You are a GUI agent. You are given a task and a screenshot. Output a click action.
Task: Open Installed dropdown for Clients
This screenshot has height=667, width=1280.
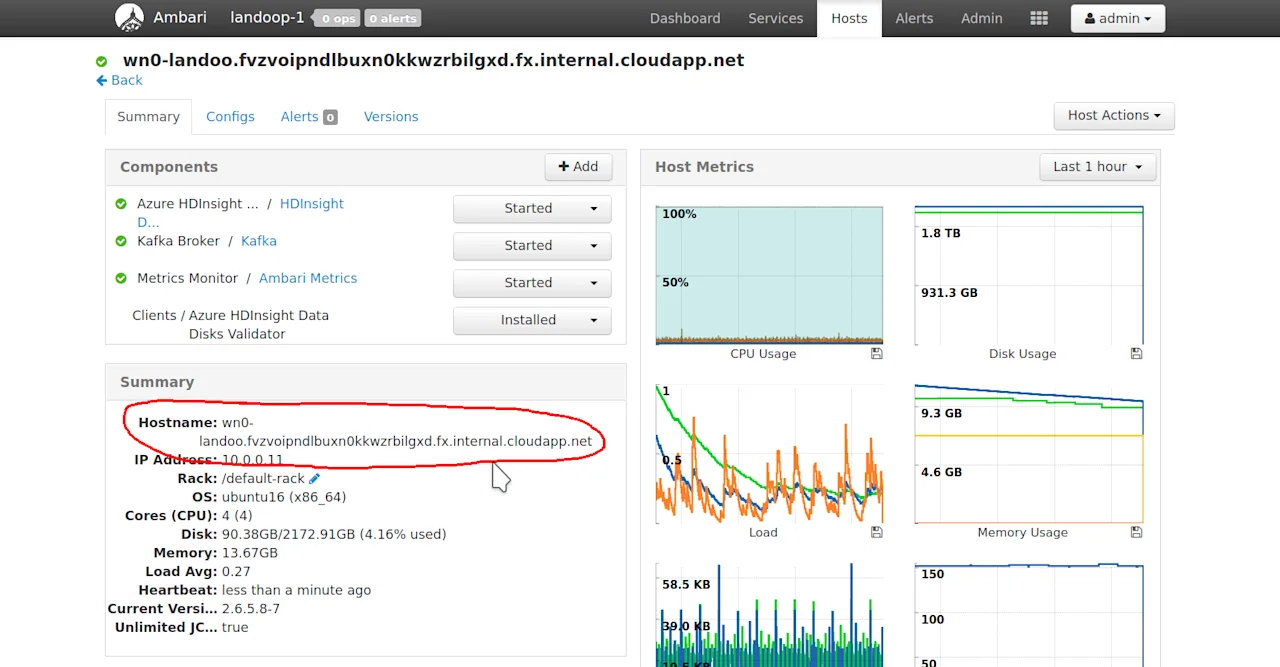[532, 320]
